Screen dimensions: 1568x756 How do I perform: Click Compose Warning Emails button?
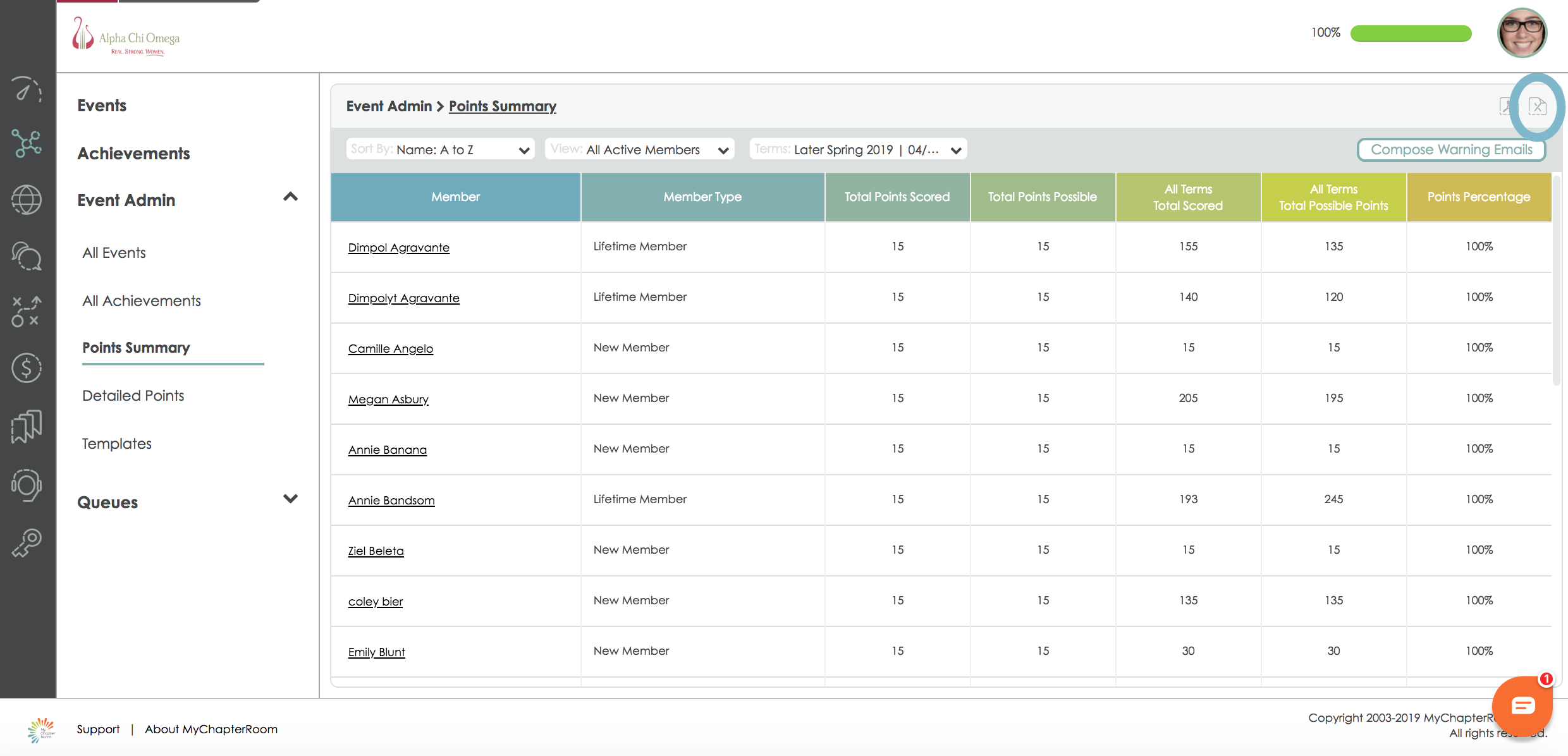click(1451, 150)
